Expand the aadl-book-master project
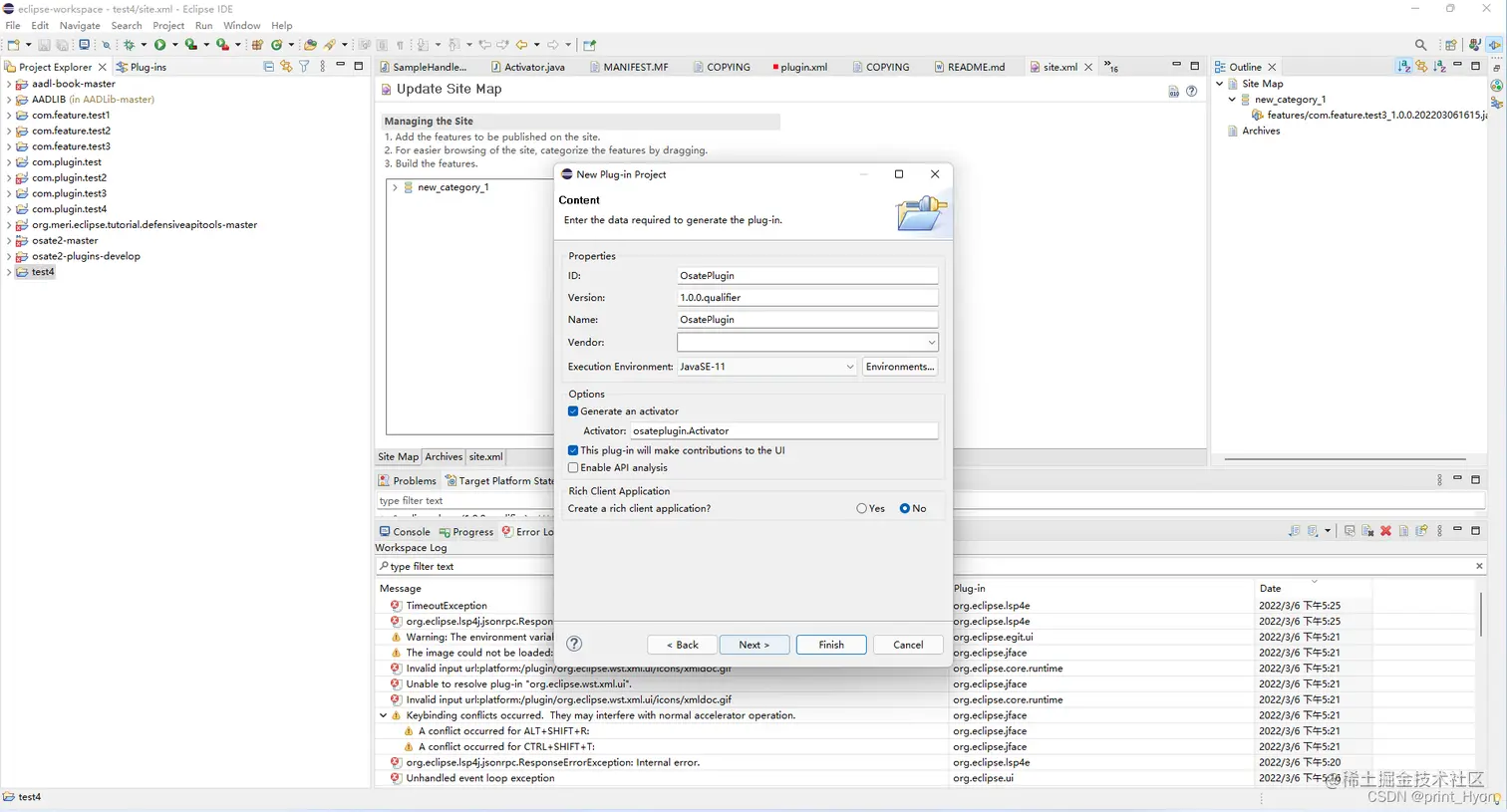 (x=9, y=84)
